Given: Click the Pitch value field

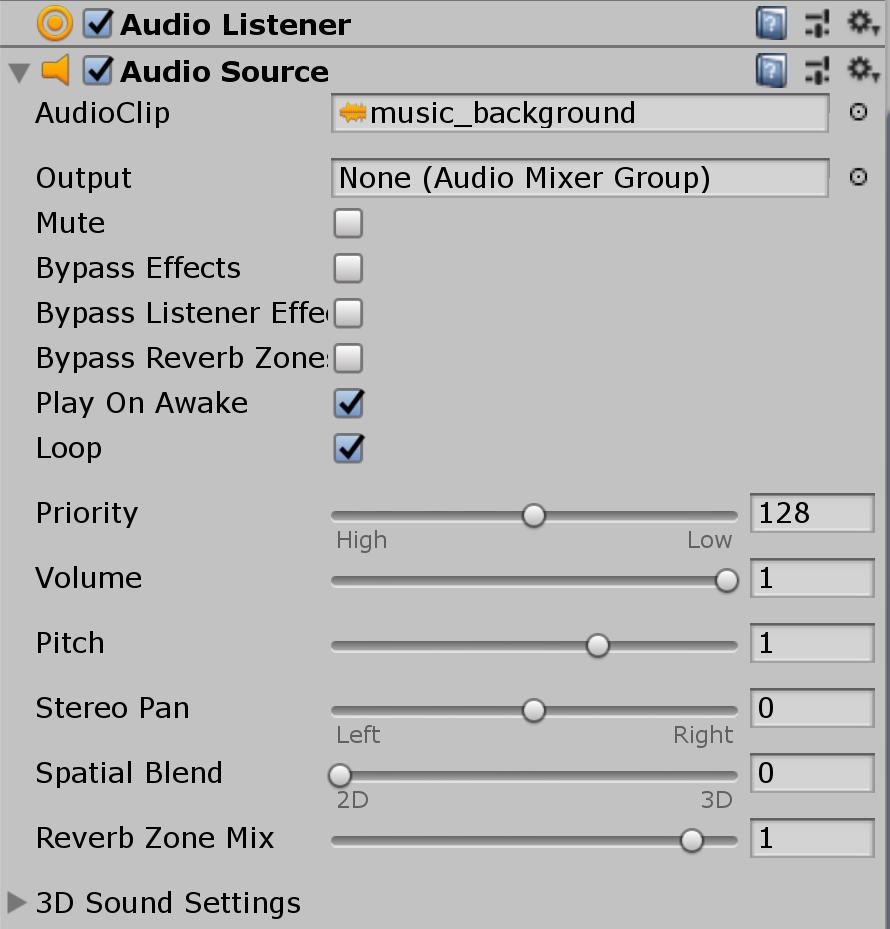Looking at the screenshot, I should (x=812, y=643).
